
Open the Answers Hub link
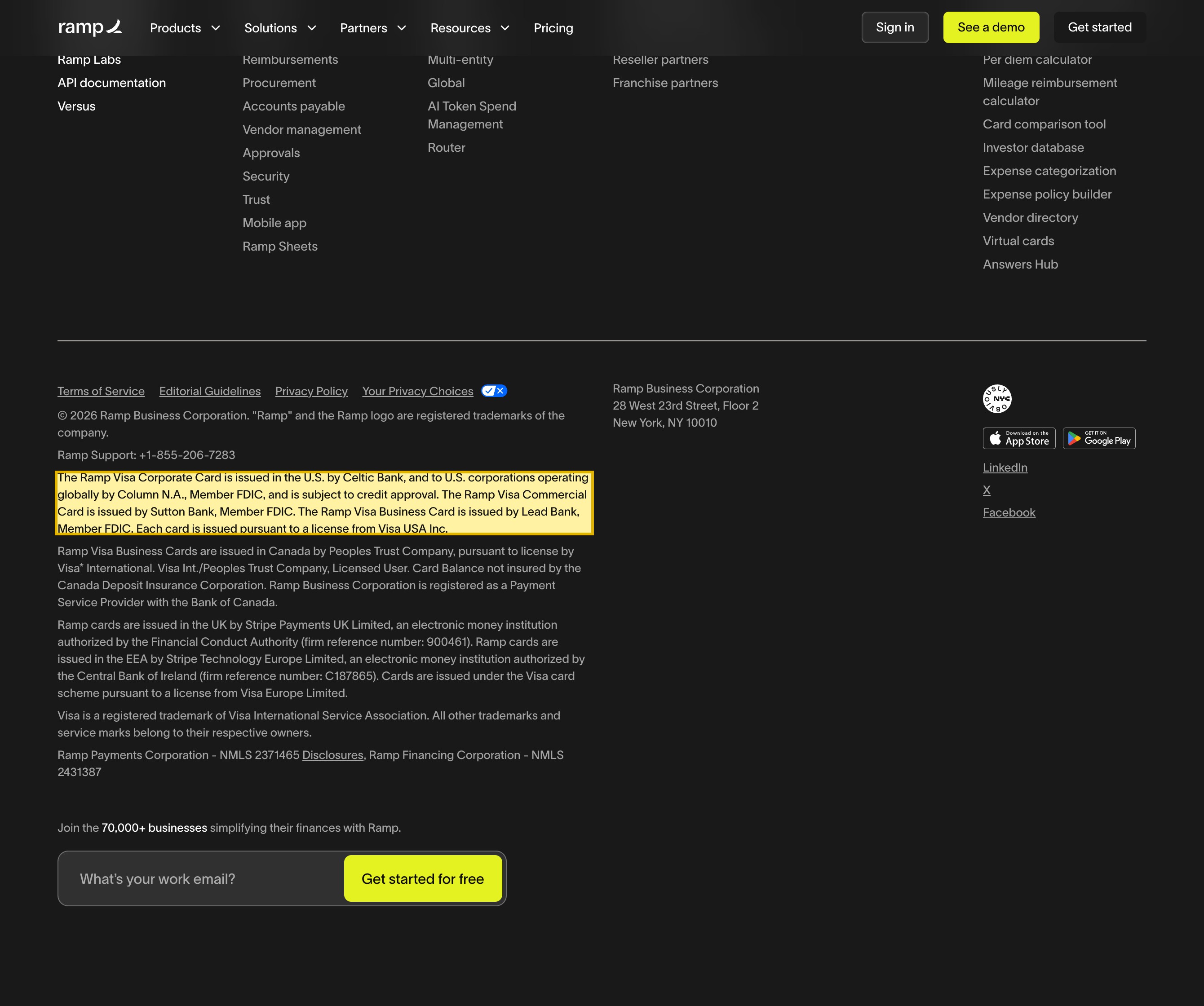(1020, 264)
